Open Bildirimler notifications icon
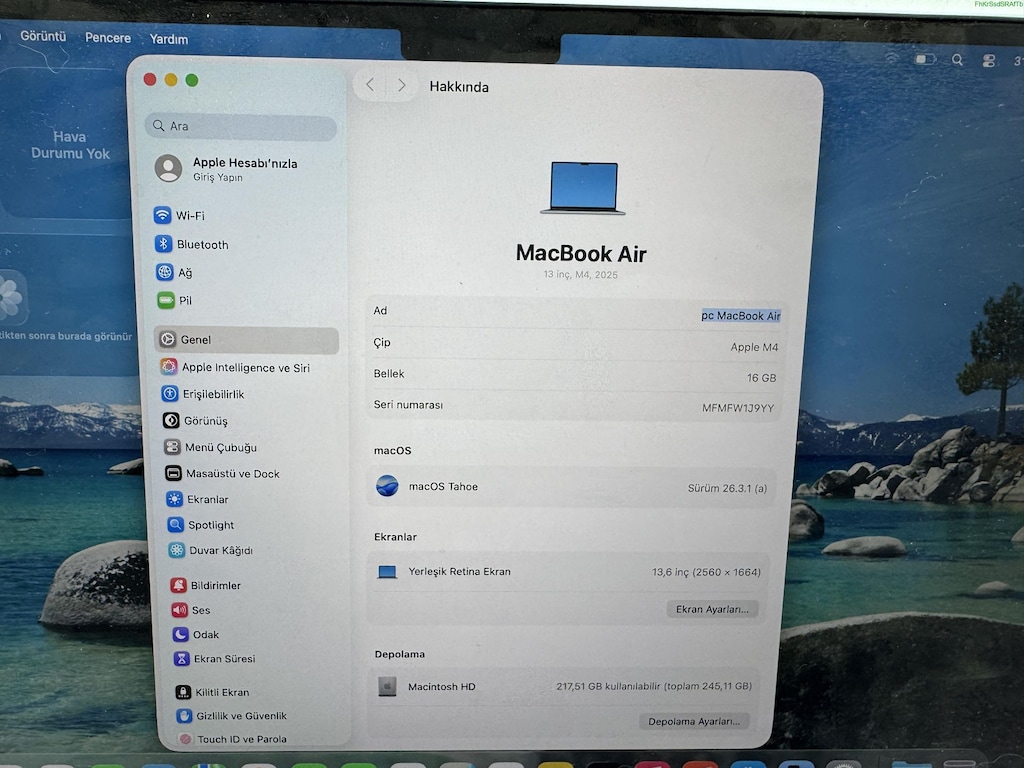Image resolution: width=1024 pixels, height=768 pixels. 178,585
